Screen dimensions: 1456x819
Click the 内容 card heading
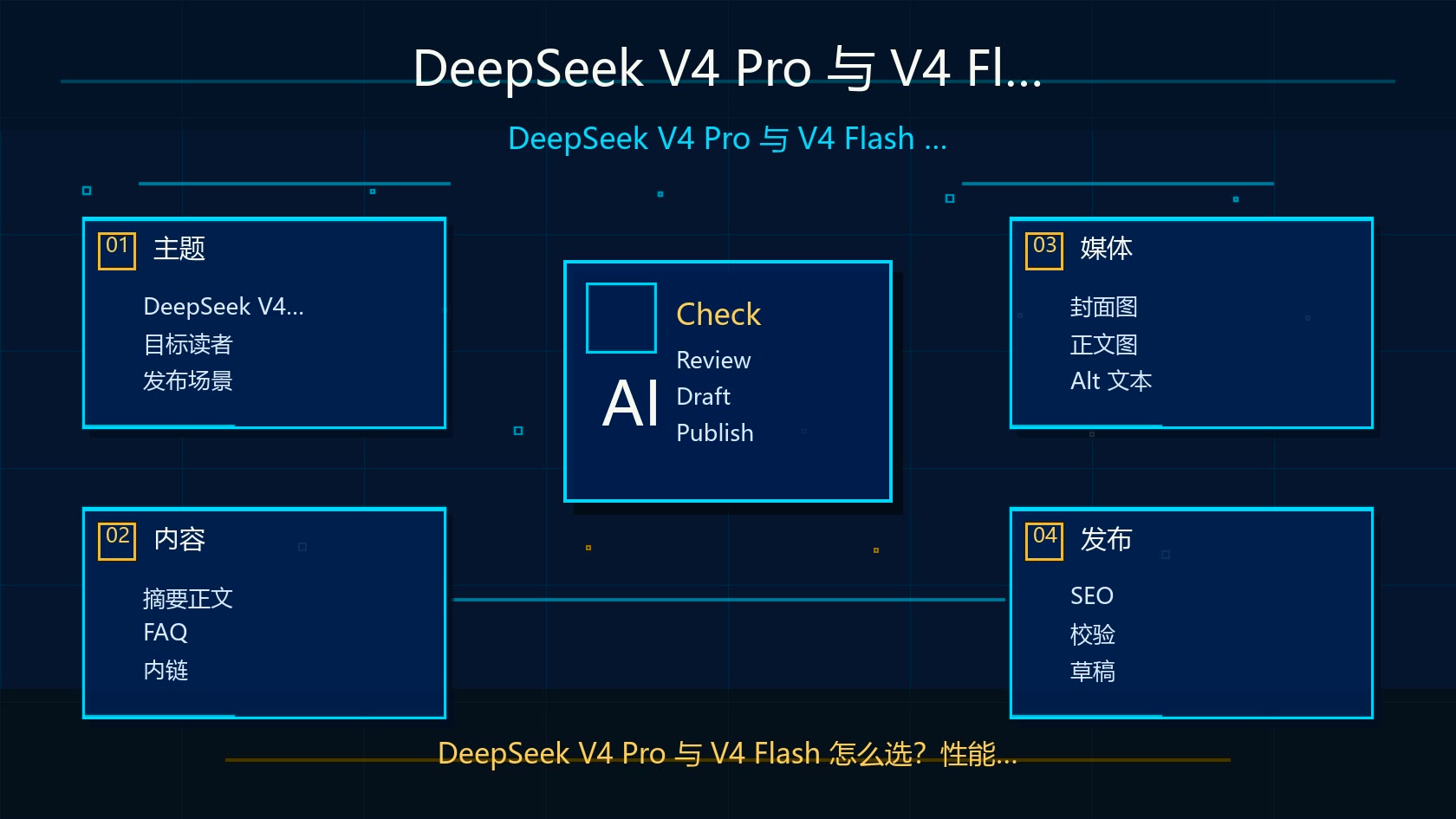coord(179,539)
